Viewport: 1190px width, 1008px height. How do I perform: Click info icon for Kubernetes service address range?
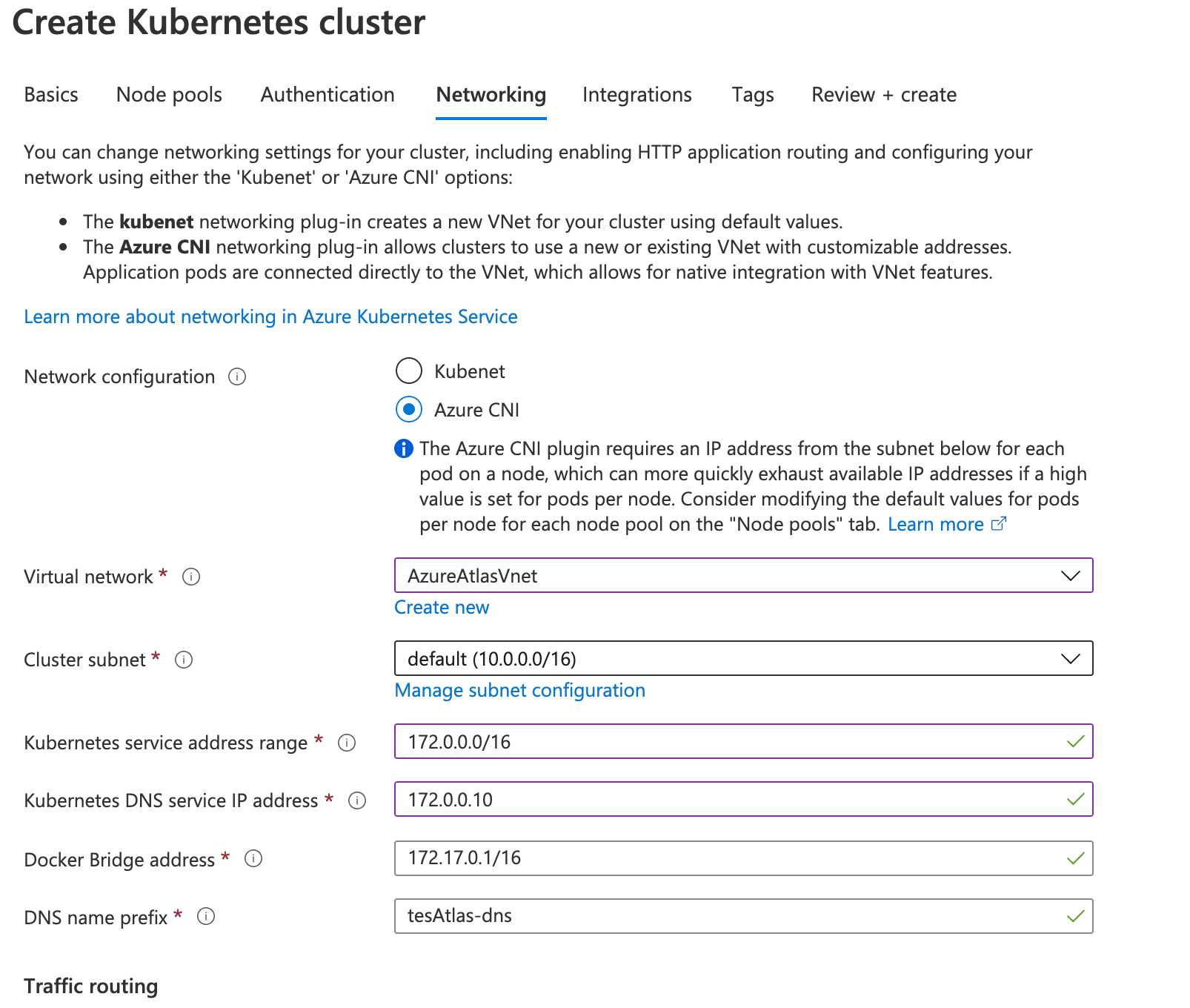pos(347,743)
